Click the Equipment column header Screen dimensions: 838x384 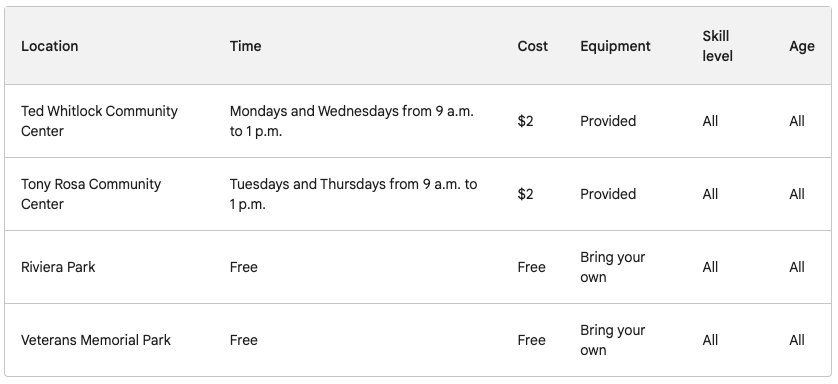click(x=615, y=46)
